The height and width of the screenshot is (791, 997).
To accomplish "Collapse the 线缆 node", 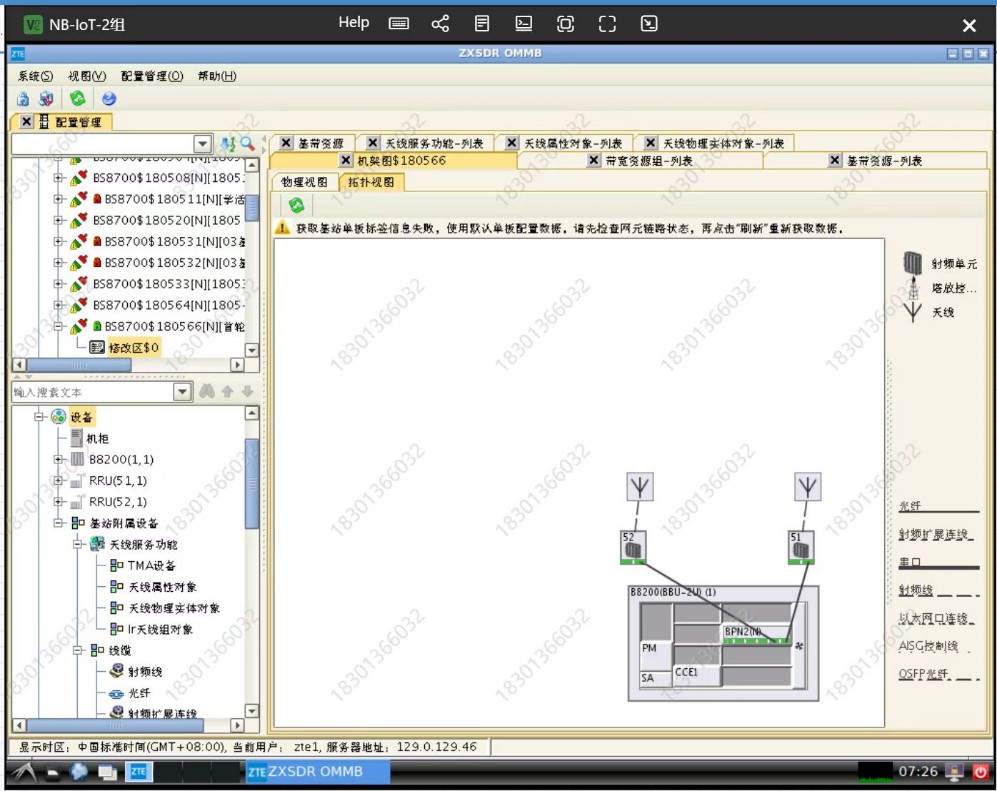I will [x=77, y=650].
